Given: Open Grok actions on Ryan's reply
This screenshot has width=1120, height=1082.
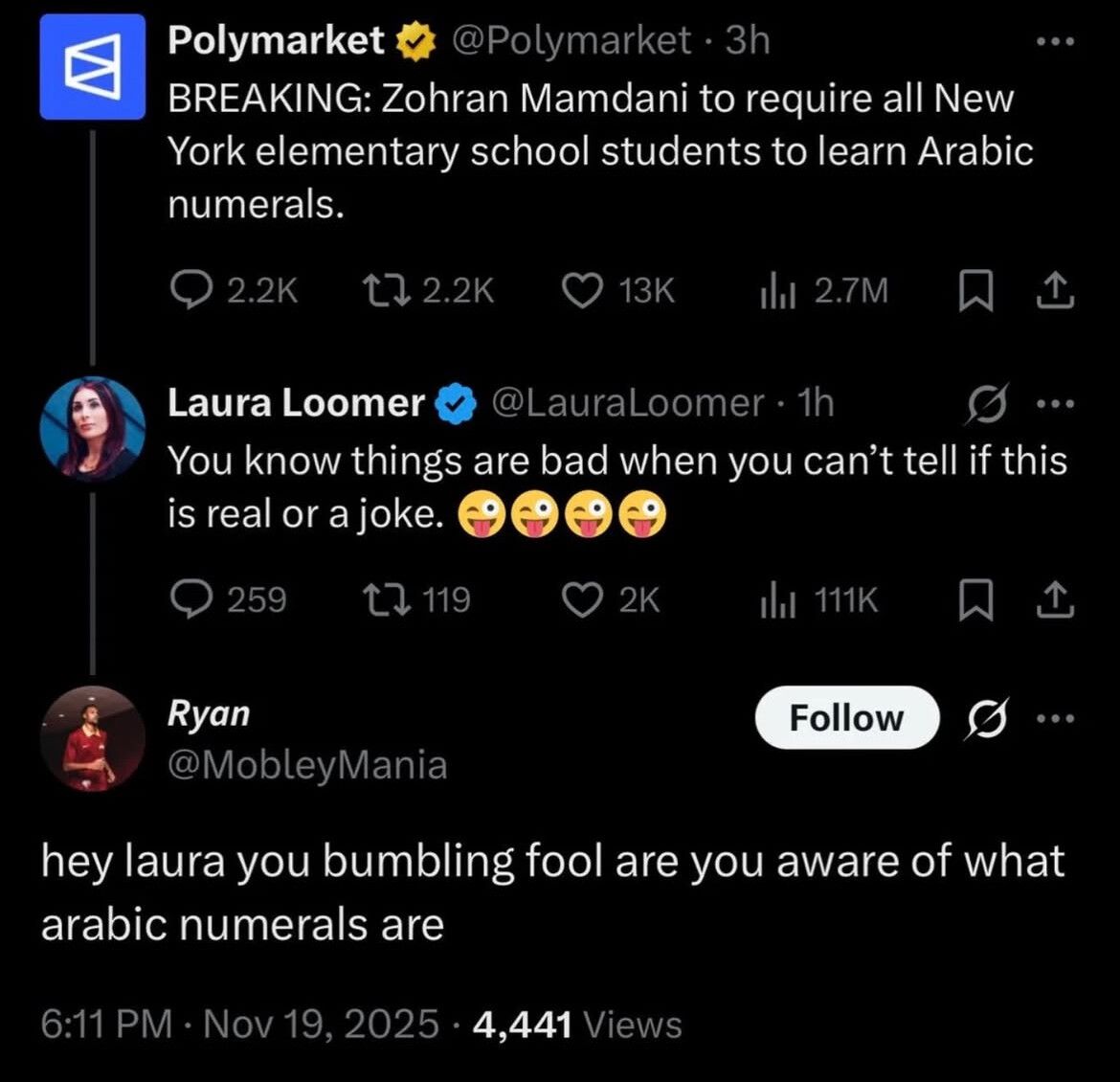Looking at the screenshot, I should (988, 717).
